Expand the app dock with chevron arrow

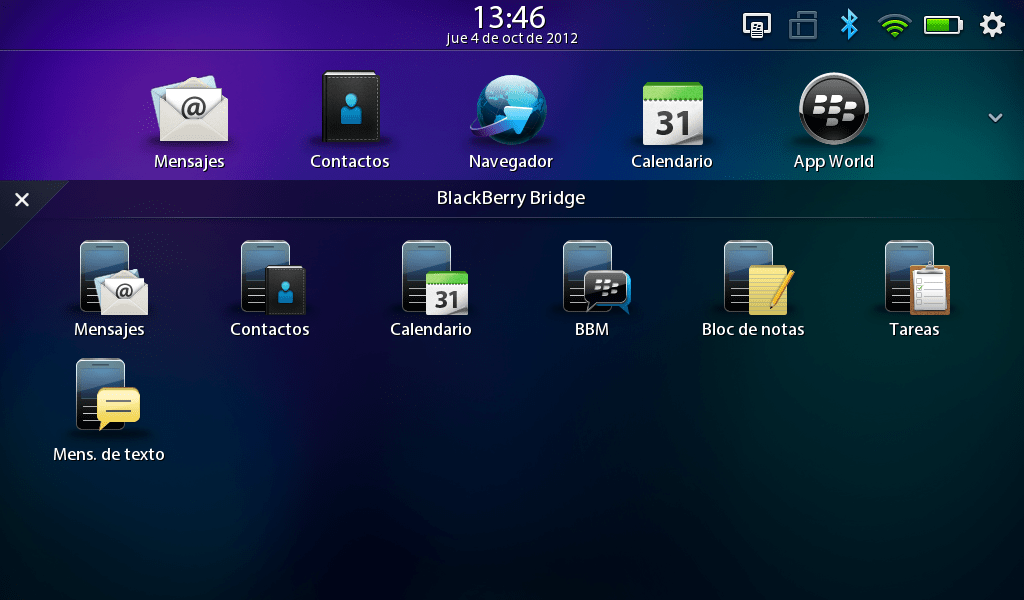[995, 118]
